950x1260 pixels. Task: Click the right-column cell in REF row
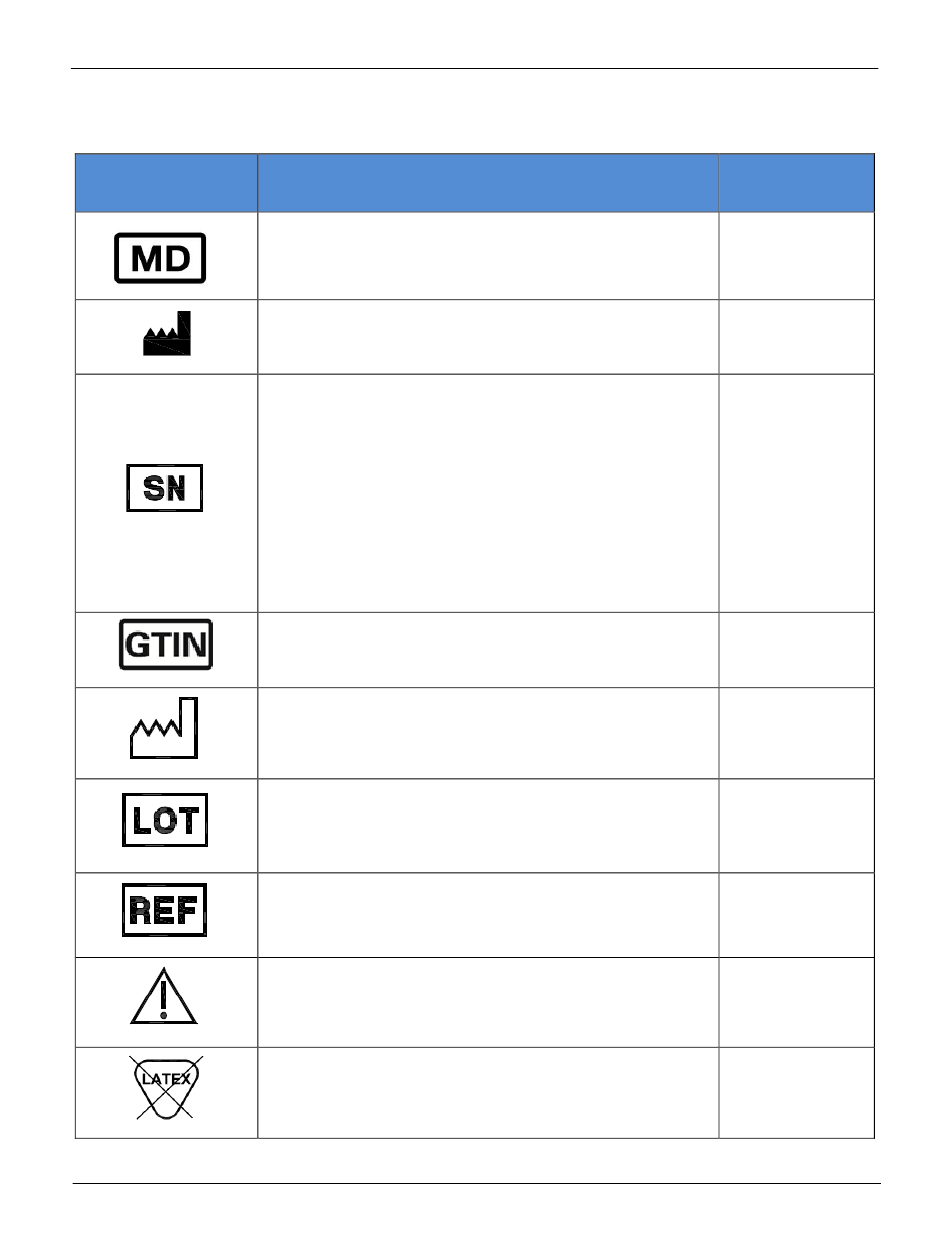[797, 914]
